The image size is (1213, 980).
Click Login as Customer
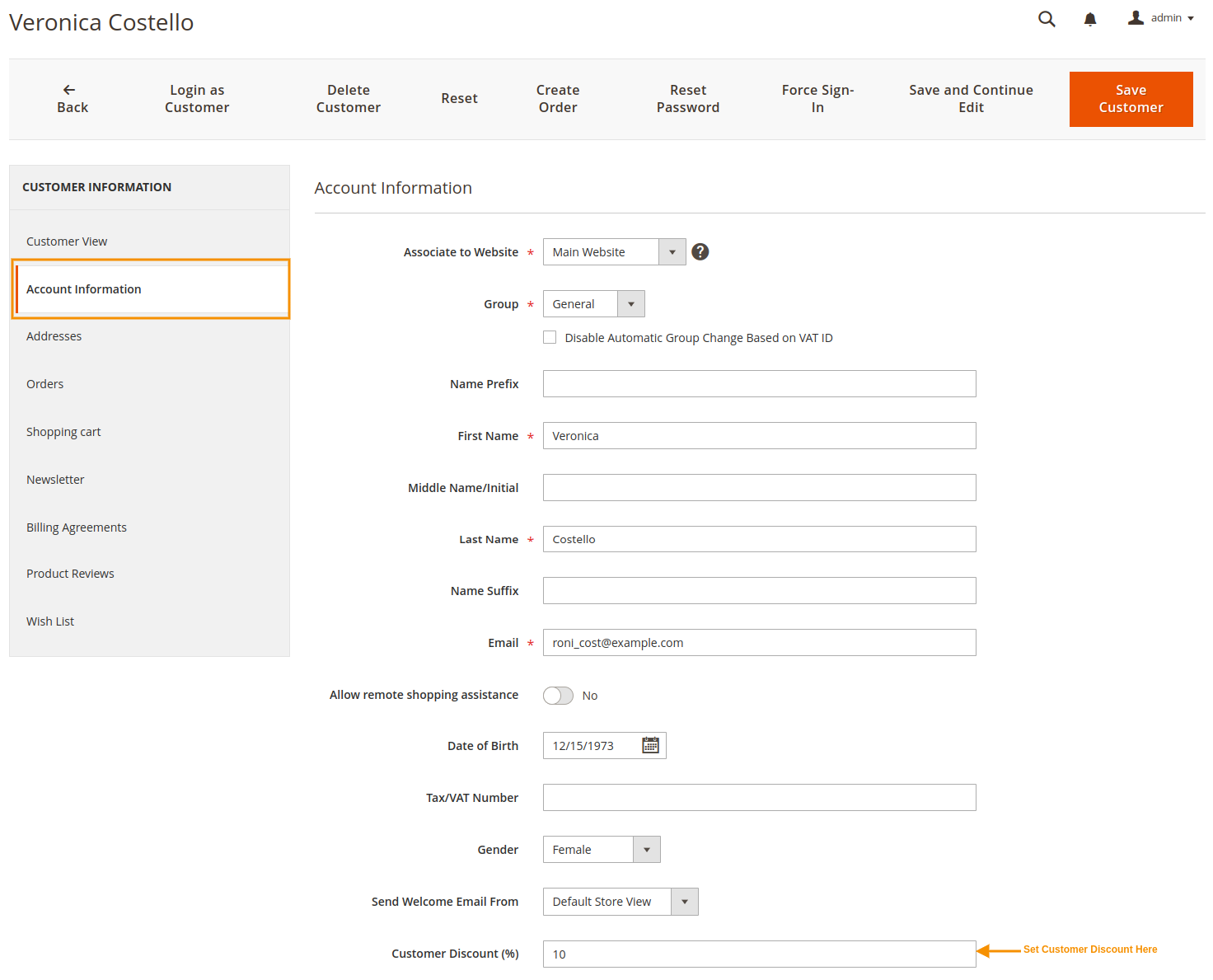196,98
